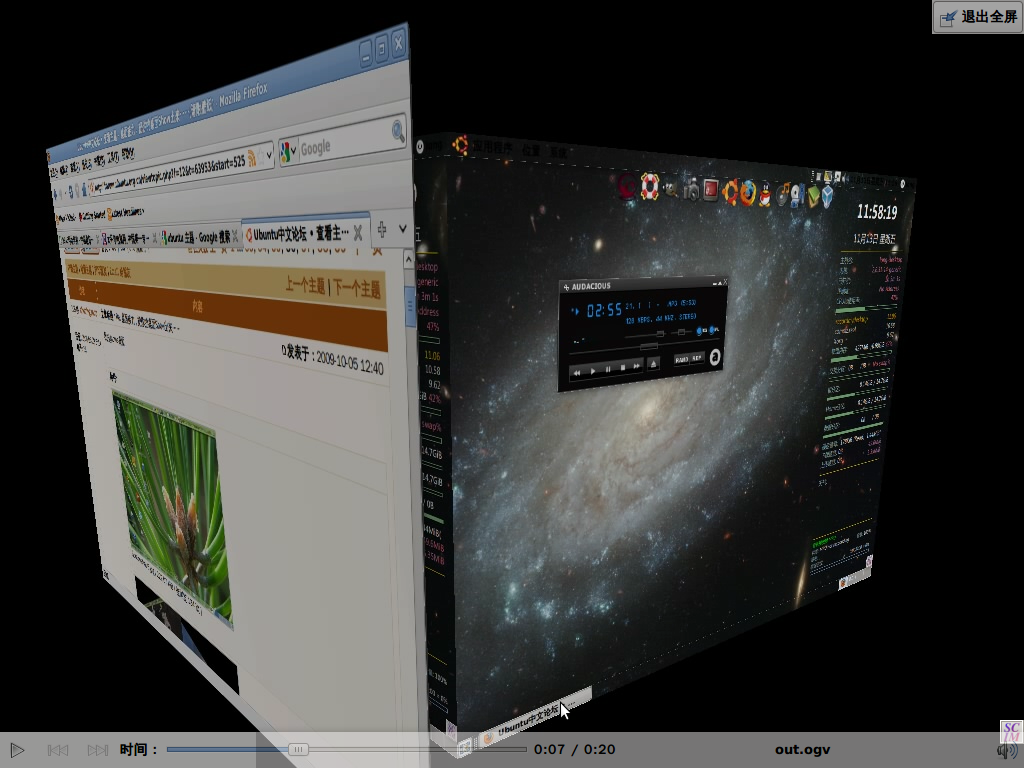This screenshot has width=1024, height=768.
Task: Click the post date 2009-10-05 12:40
Action: point(349,362)
